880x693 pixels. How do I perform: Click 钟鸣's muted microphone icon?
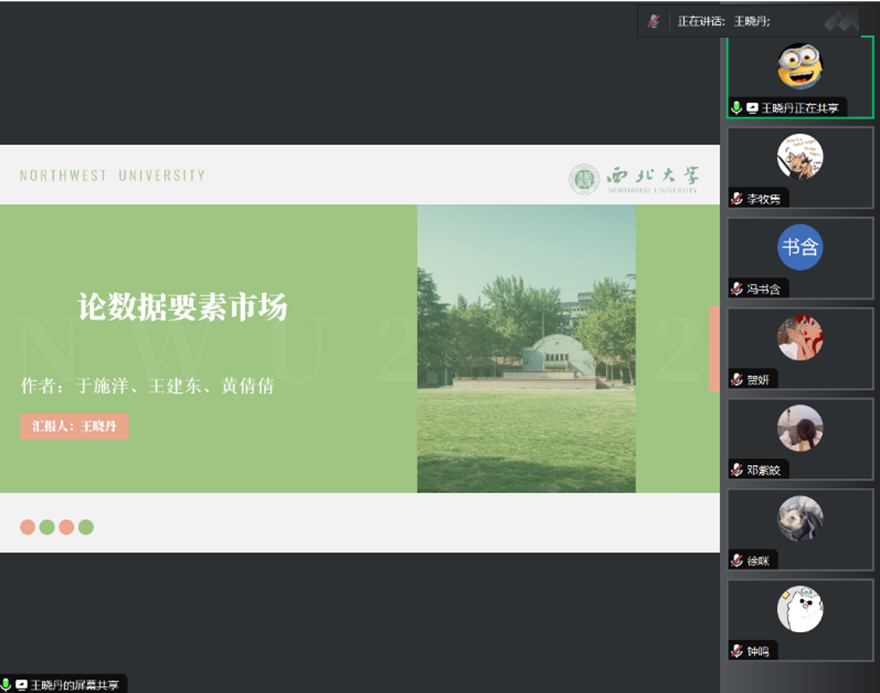point(737,651)
